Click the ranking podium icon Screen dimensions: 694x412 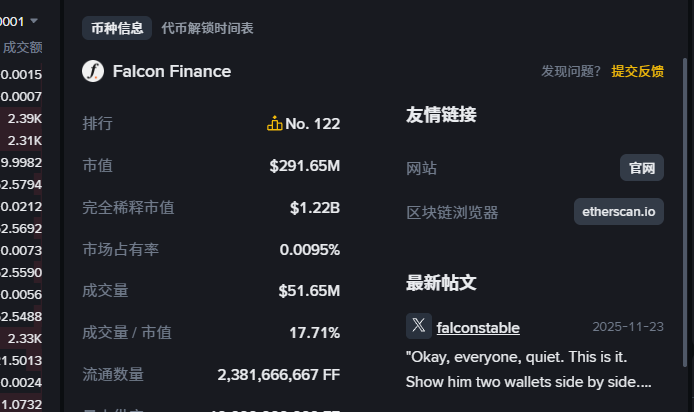tap(275, 124)
